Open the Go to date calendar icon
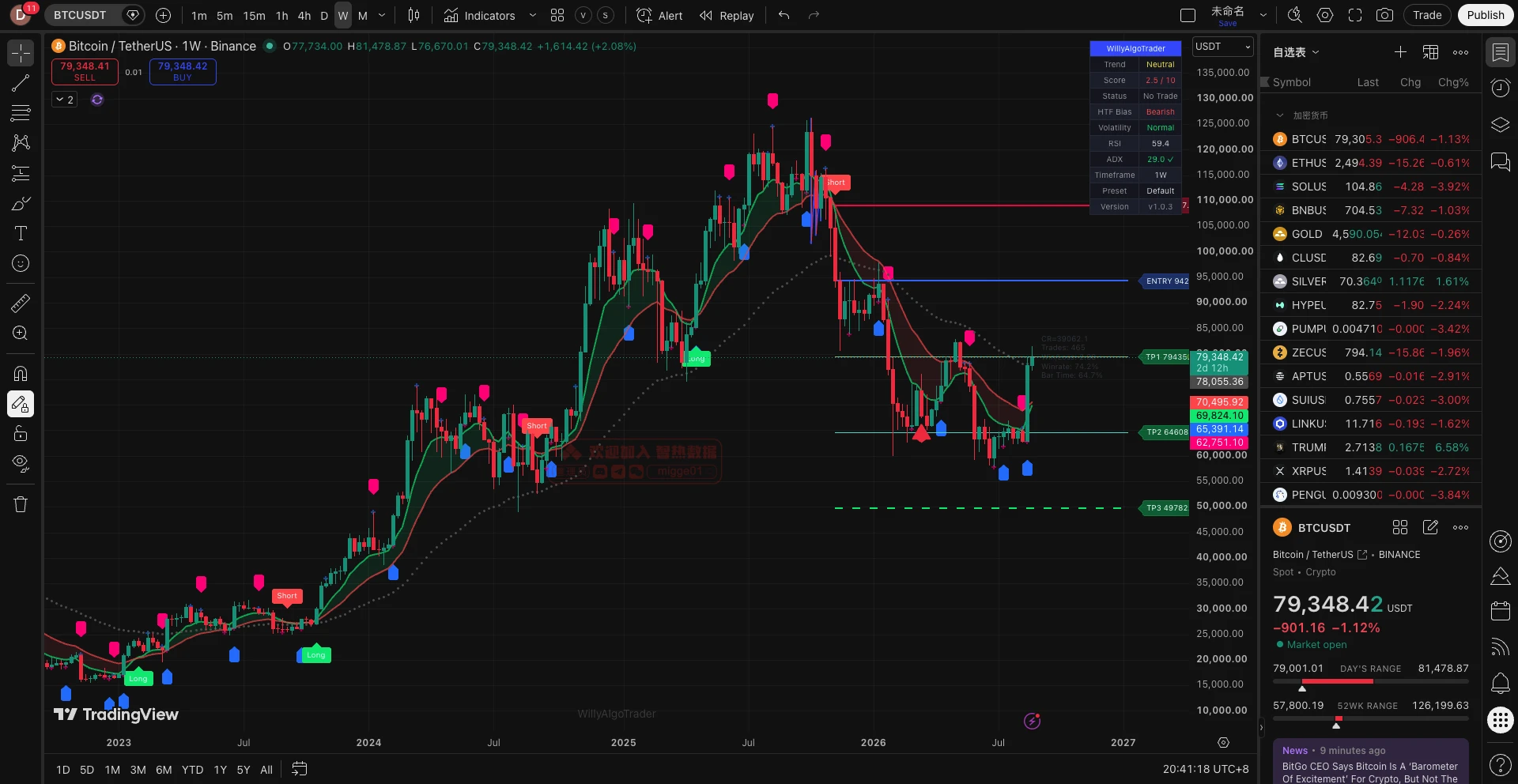1518x784 pixels. pyautogui.click(x=299, y=769)
